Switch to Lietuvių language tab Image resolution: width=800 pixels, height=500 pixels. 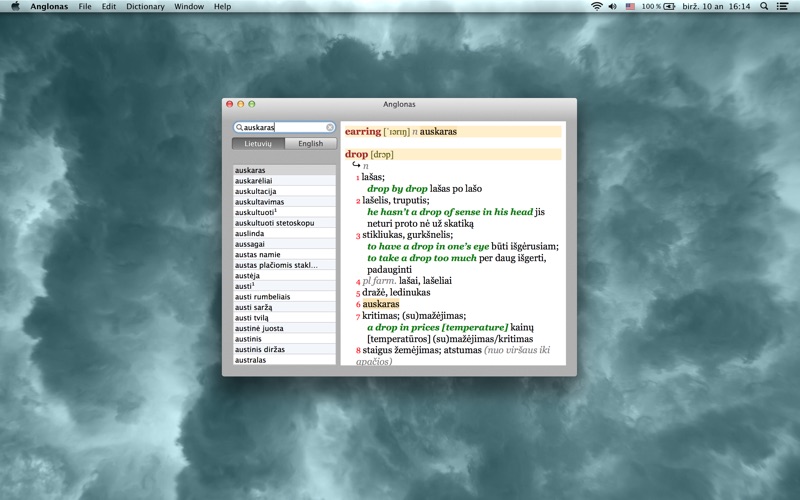258,143
